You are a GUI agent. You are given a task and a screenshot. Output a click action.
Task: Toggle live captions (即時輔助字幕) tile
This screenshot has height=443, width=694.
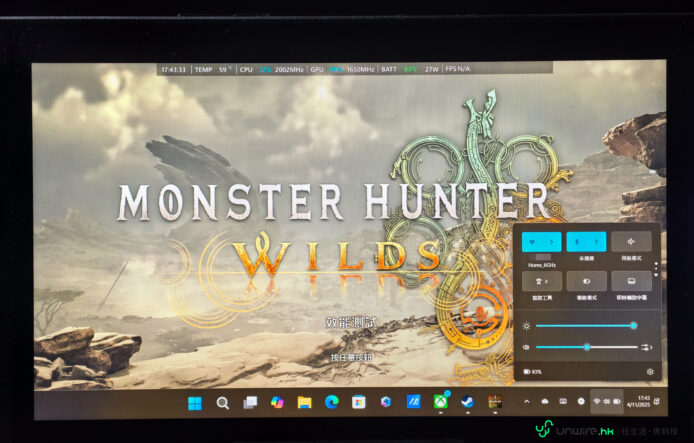632,281
